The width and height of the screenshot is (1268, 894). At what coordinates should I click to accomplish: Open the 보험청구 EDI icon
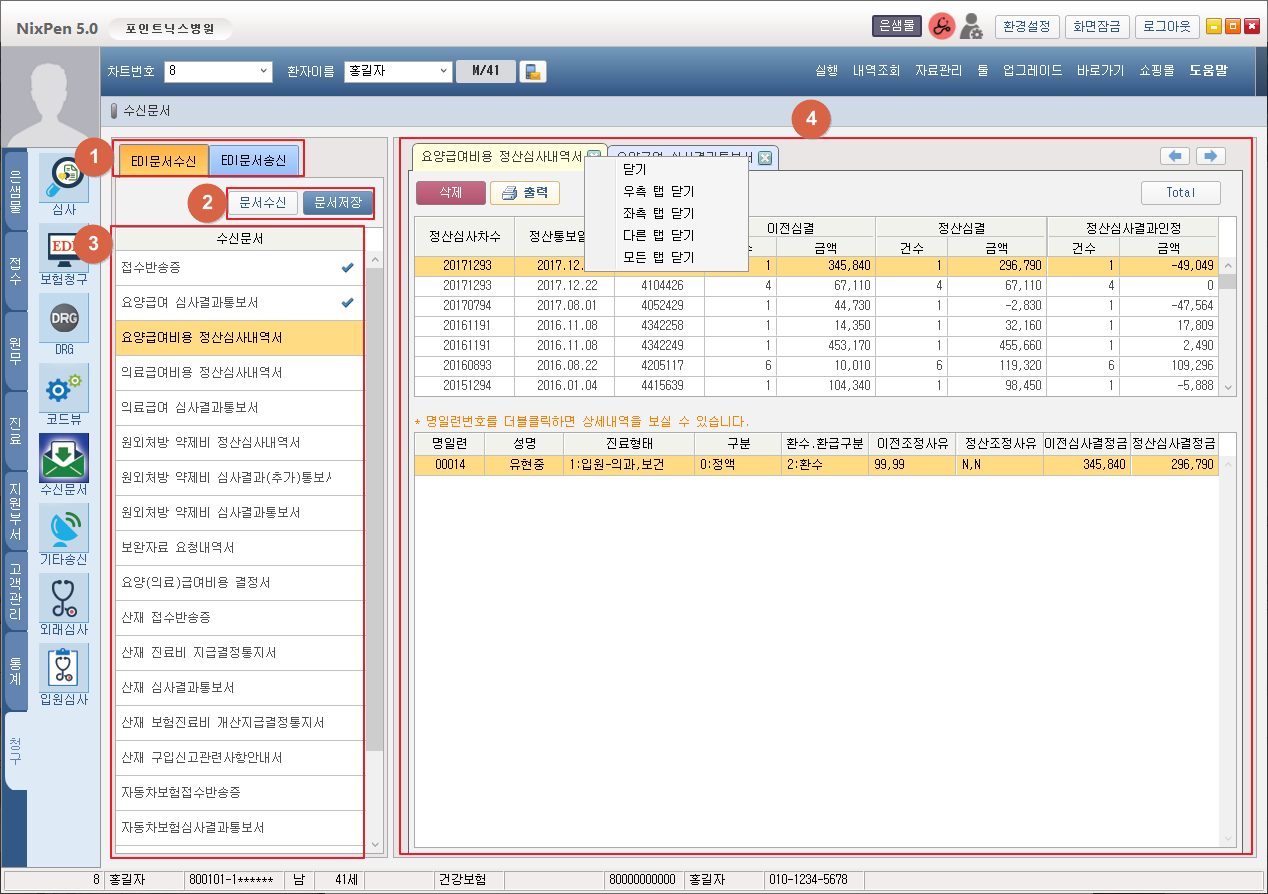(63, 247)
